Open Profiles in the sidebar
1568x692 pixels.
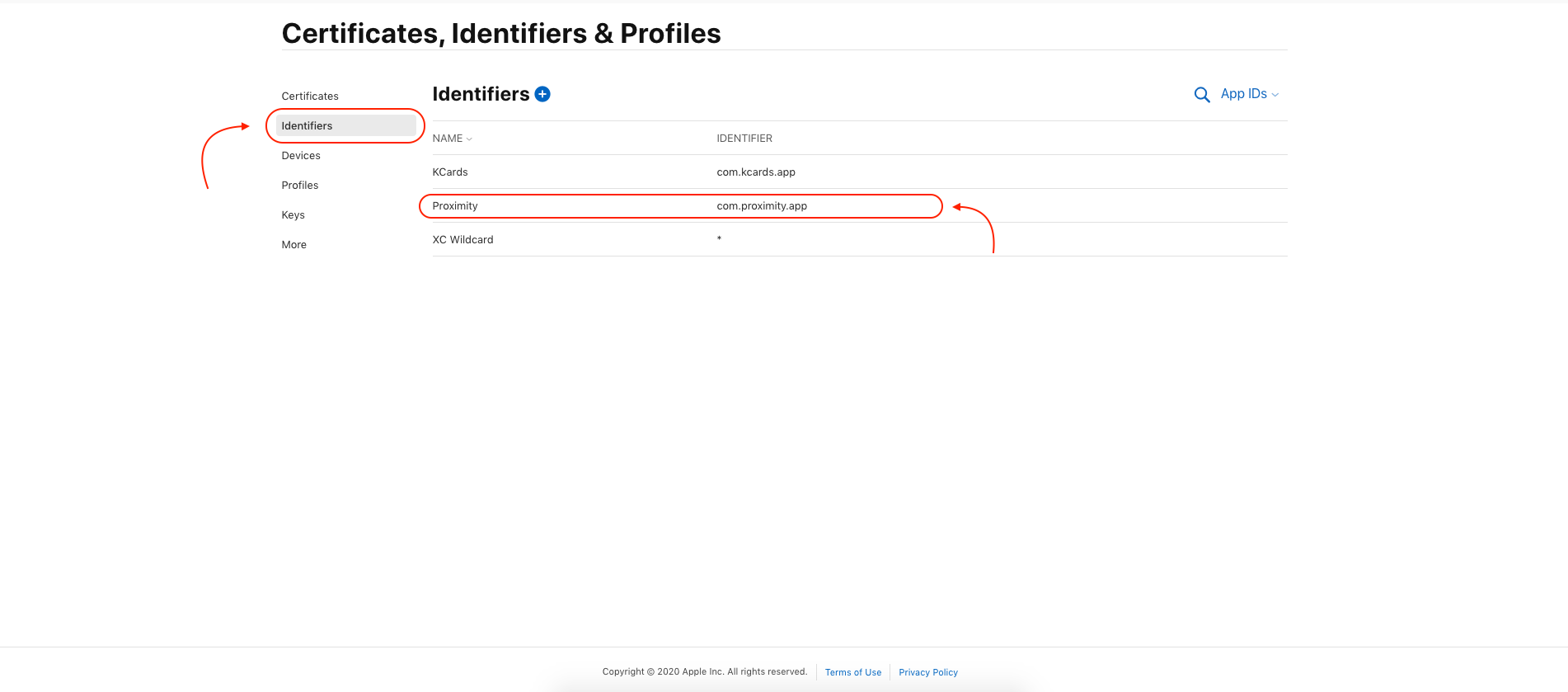coord(300,186)
